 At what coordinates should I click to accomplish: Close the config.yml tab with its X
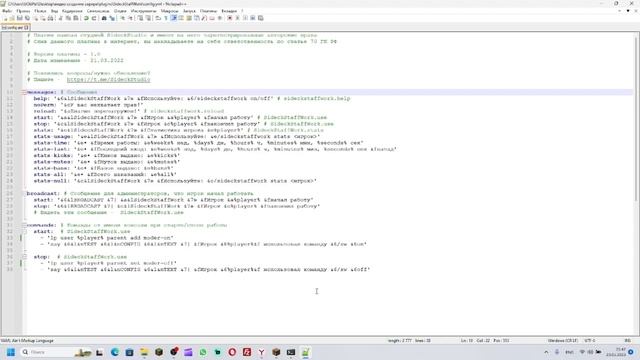[26, 27]
